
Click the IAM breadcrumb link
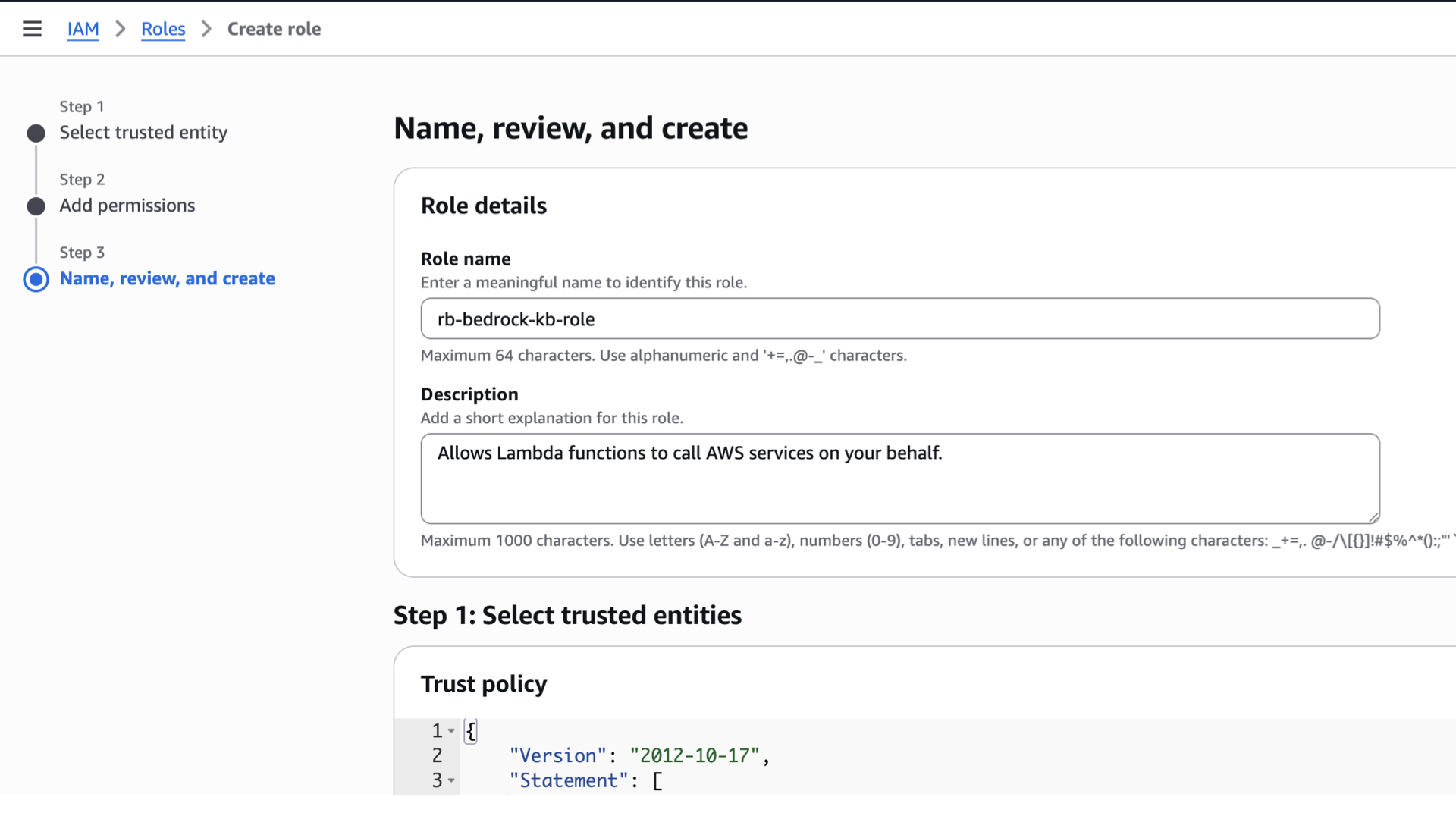83,29
